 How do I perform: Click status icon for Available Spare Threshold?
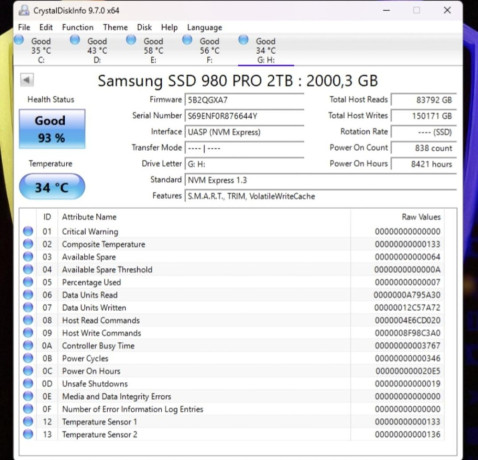(x=28, y=269)
